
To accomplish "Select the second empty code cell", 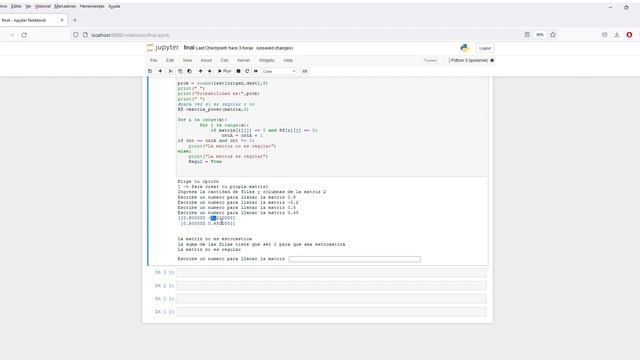I will (x=331, y=286).
